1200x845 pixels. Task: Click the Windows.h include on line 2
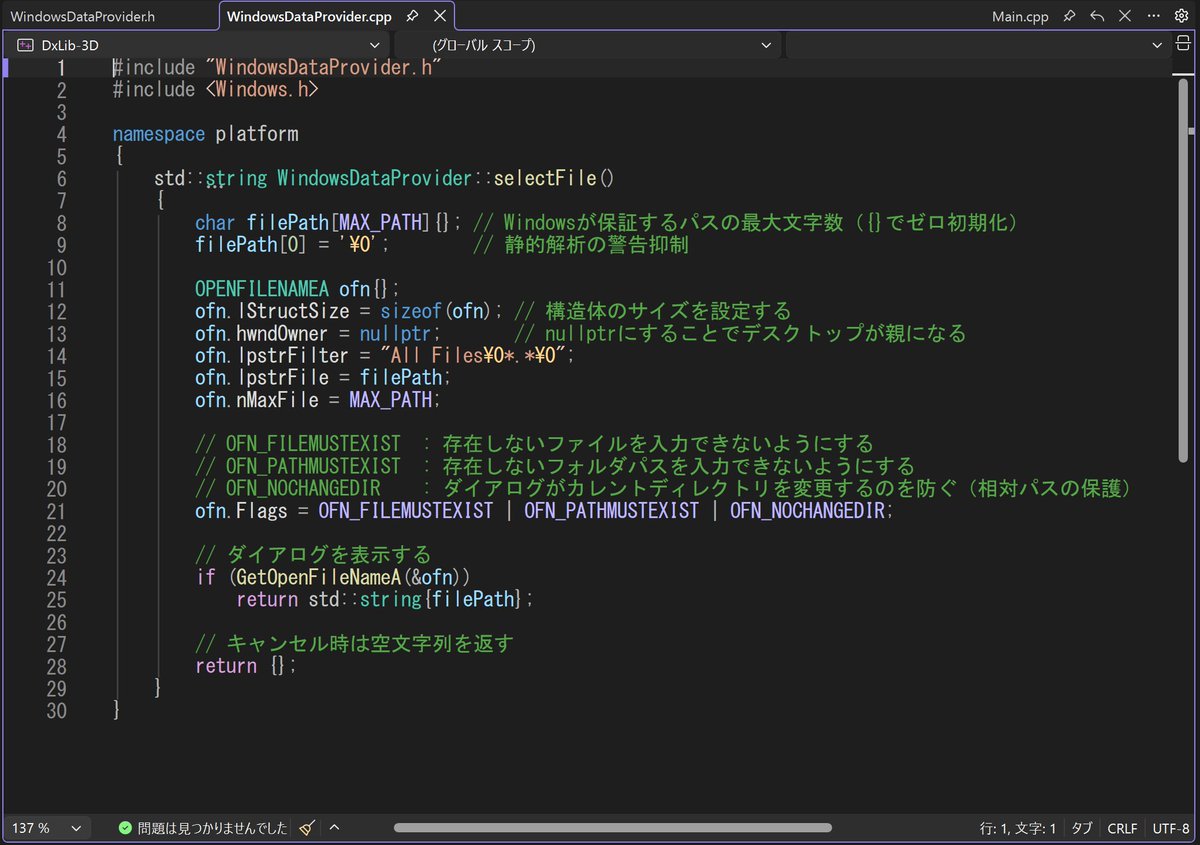pos(262,90)
